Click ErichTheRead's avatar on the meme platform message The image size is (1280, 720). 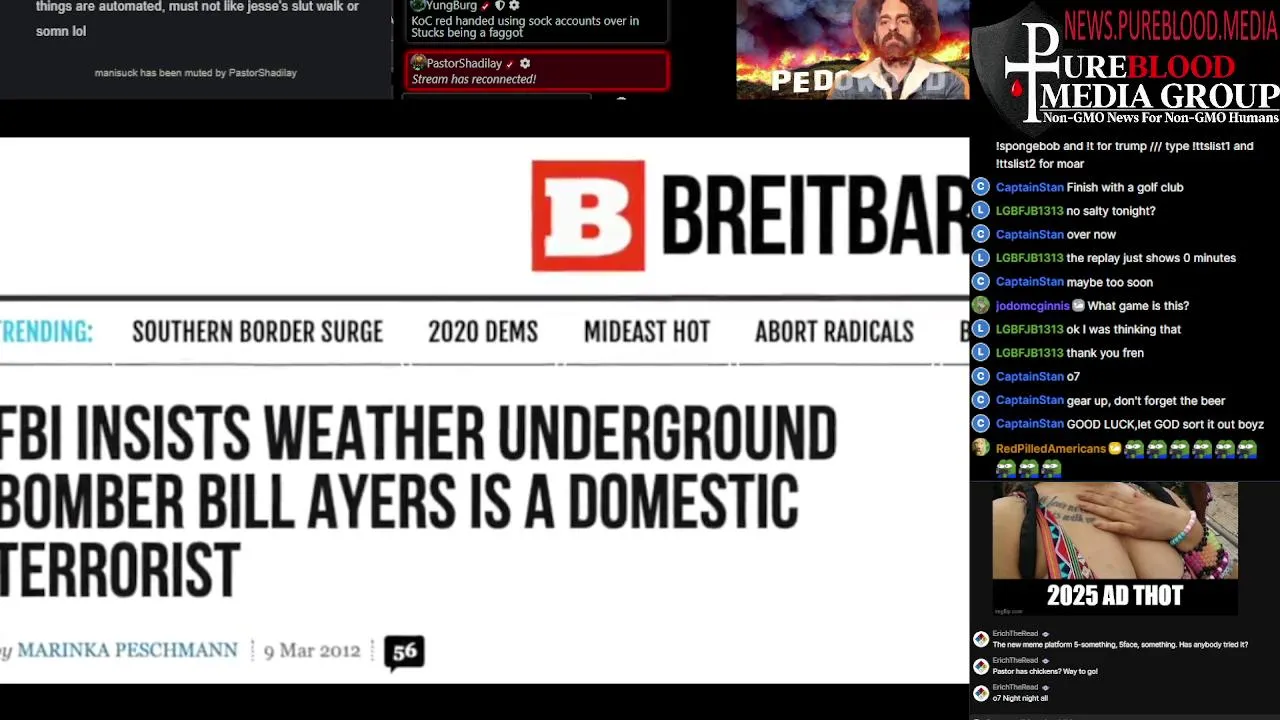point(981,639)
